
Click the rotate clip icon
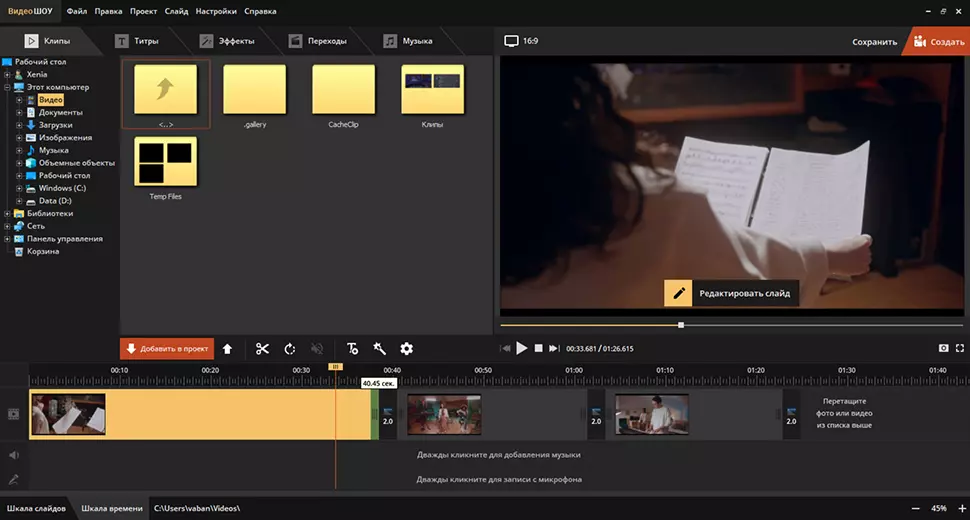[290, 349]
